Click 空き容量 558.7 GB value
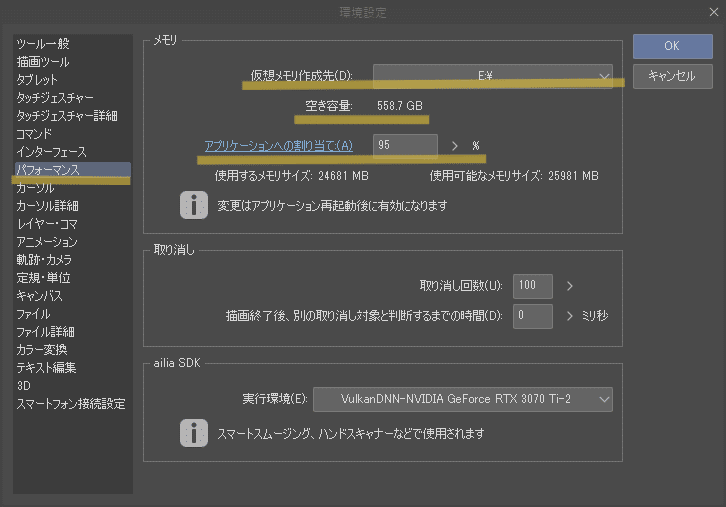 point(400,106)
